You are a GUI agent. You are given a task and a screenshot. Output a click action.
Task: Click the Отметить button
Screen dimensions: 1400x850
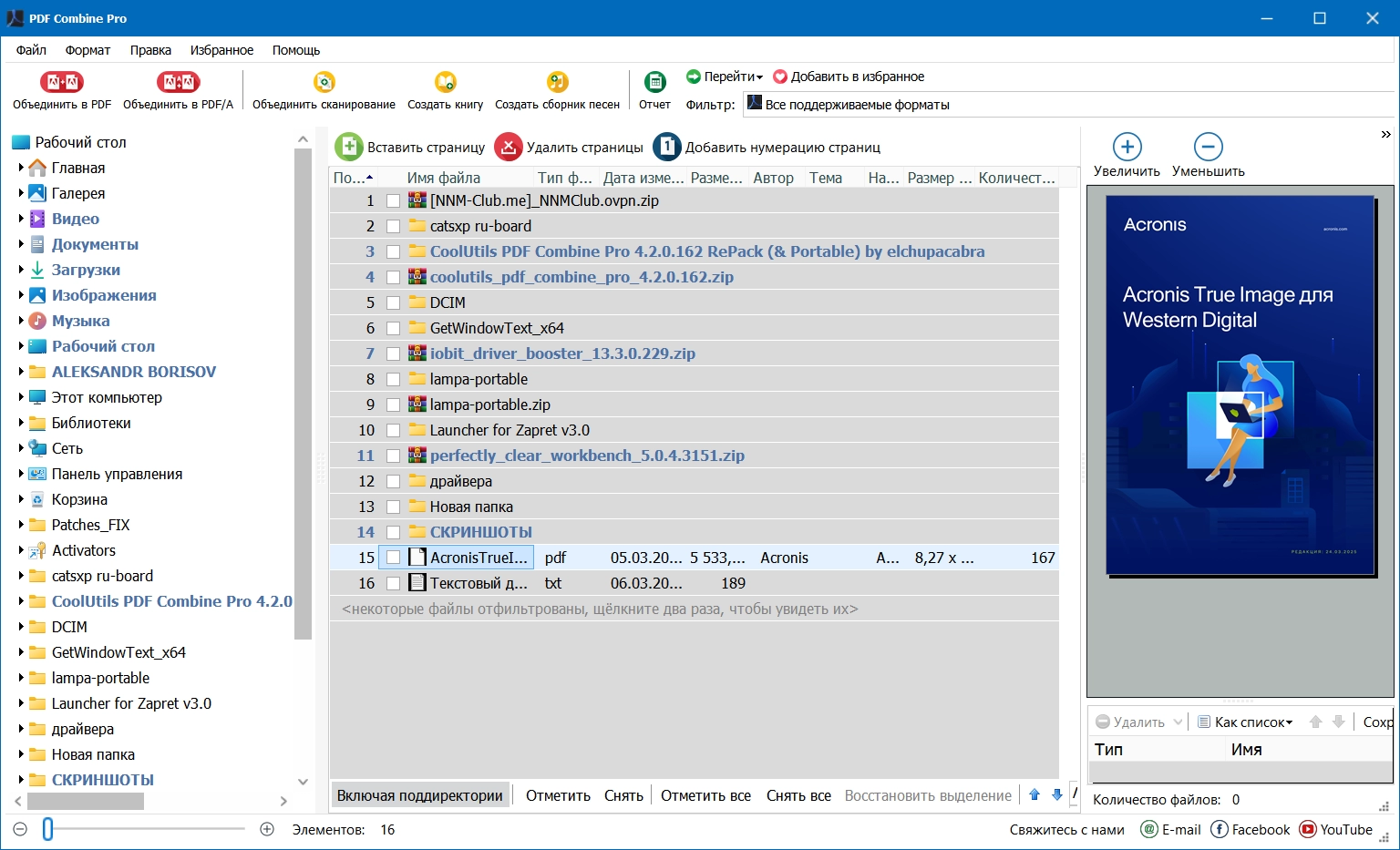(x=558, y=795)
